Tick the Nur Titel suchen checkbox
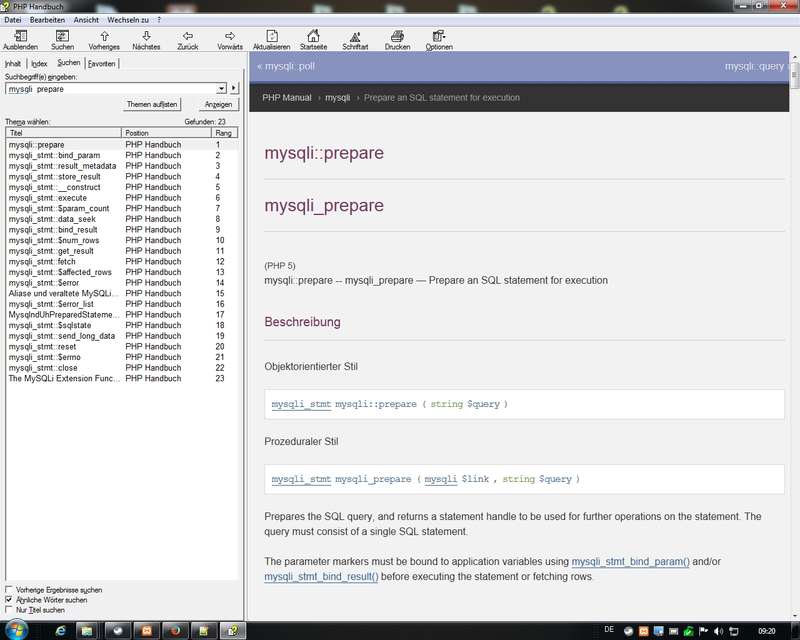Viewport: 800px width, 640px height. (x=10, y=609)
